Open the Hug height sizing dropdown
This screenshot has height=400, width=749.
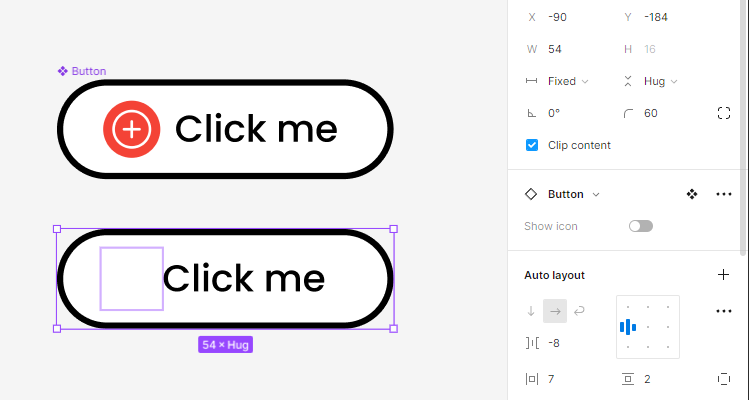point(659,81)
